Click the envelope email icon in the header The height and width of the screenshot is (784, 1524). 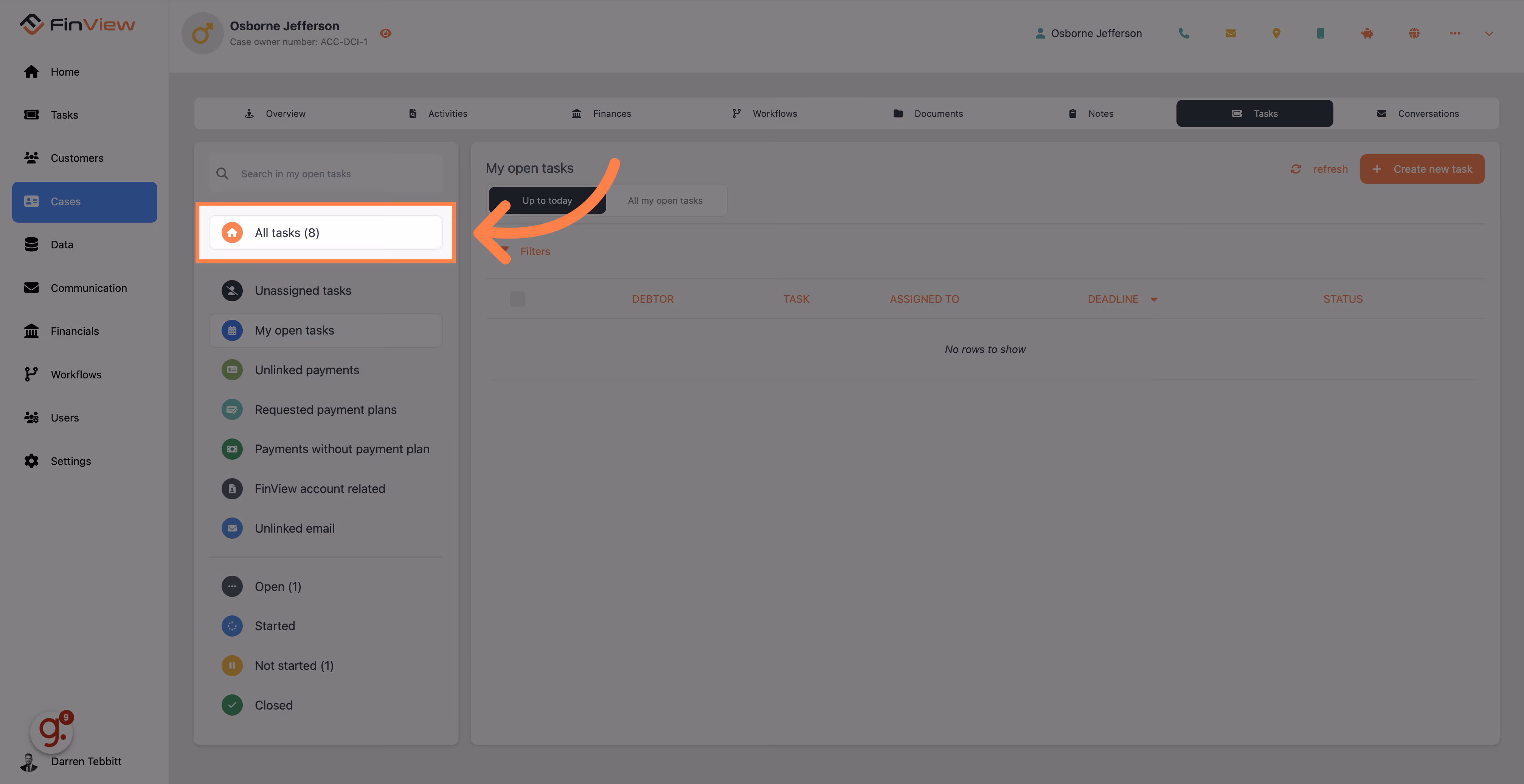[1231, 34]
